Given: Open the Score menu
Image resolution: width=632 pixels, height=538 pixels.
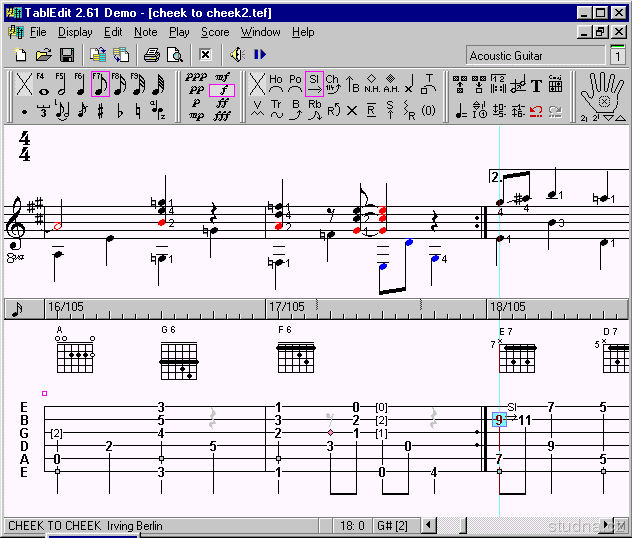Looking at the screenshot, I should point(215,32).
